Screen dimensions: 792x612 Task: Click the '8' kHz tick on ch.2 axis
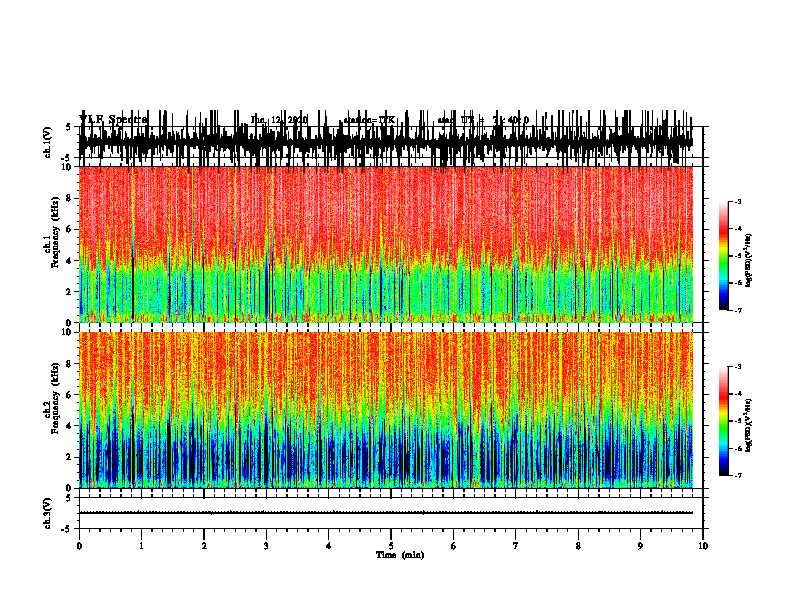[x=70, y=364]
